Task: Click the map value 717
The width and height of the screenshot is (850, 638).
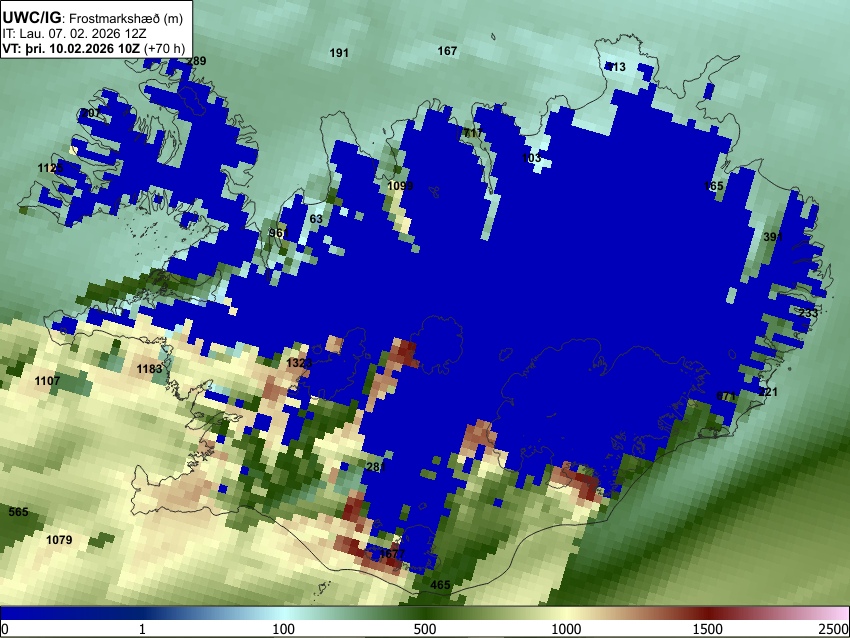Action: [473, 133]
